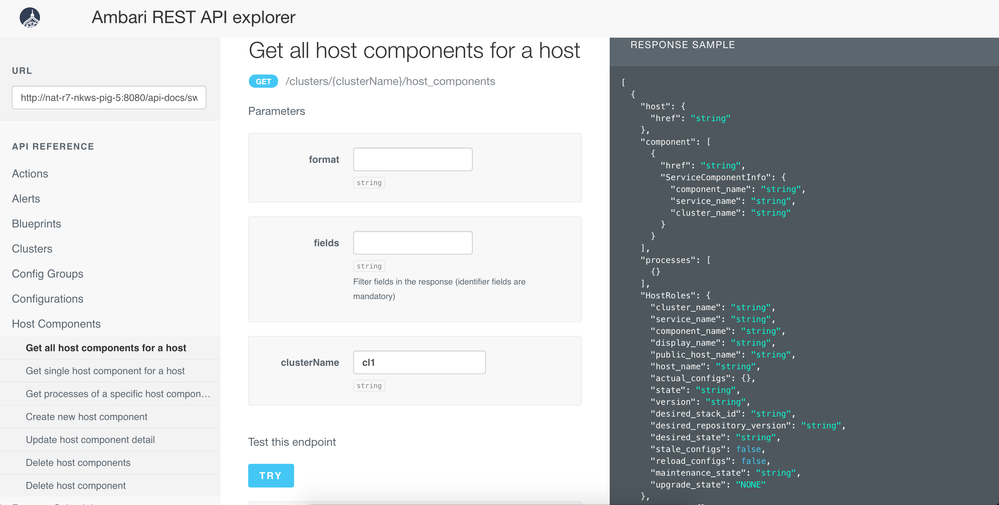The height and width of the screenshot is (505, 999).
Task: Expand the Blueprints section in sidebar
Action: click(x=36, y=224)
